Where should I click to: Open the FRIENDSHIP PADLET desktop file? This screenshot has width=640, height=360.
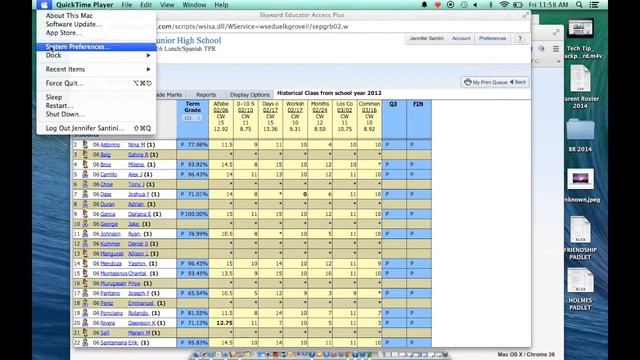(580, 230)
